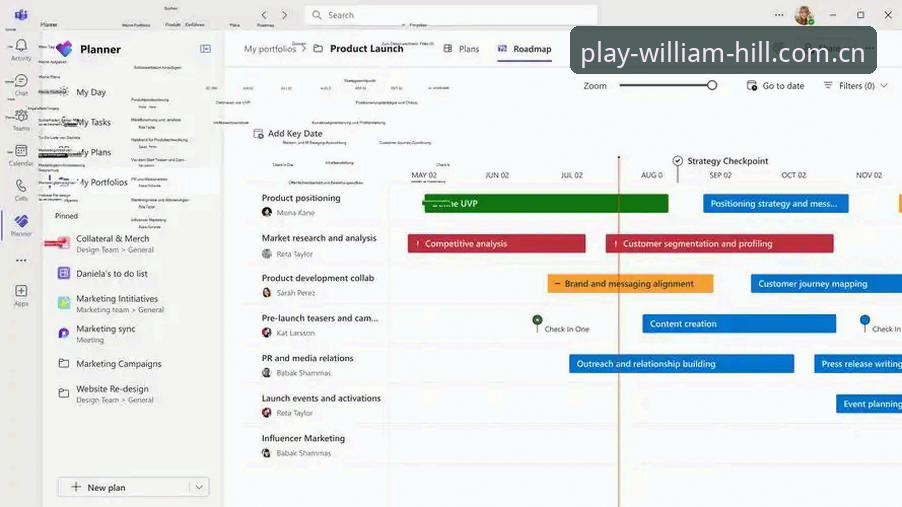Select Product development collab row
The height and width of the screenshot is (507, 902).
click(x=318, y=278)
